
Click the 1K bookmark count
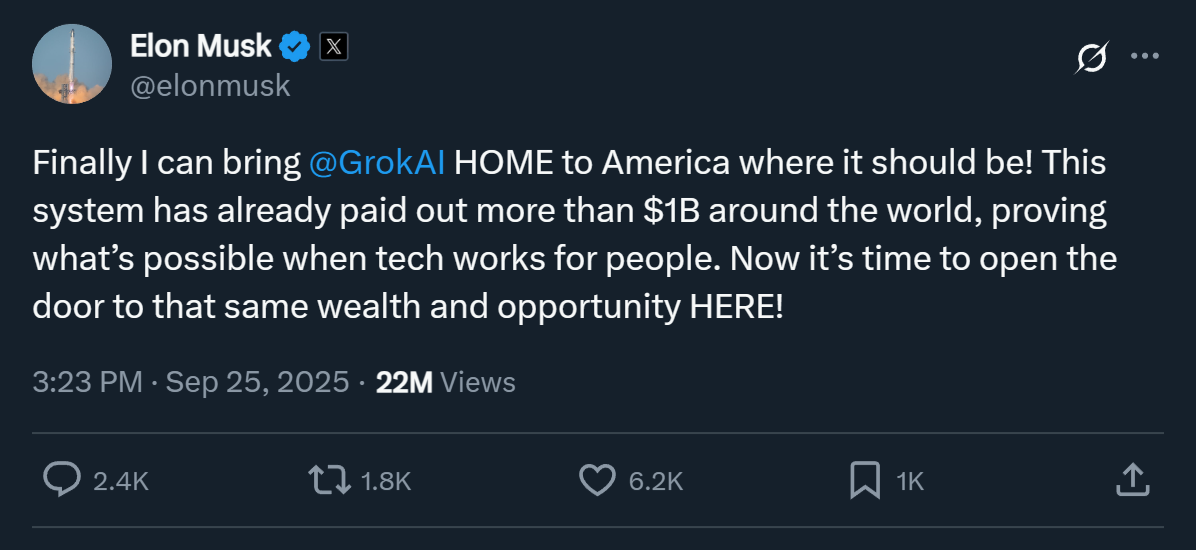click(910, 482)
